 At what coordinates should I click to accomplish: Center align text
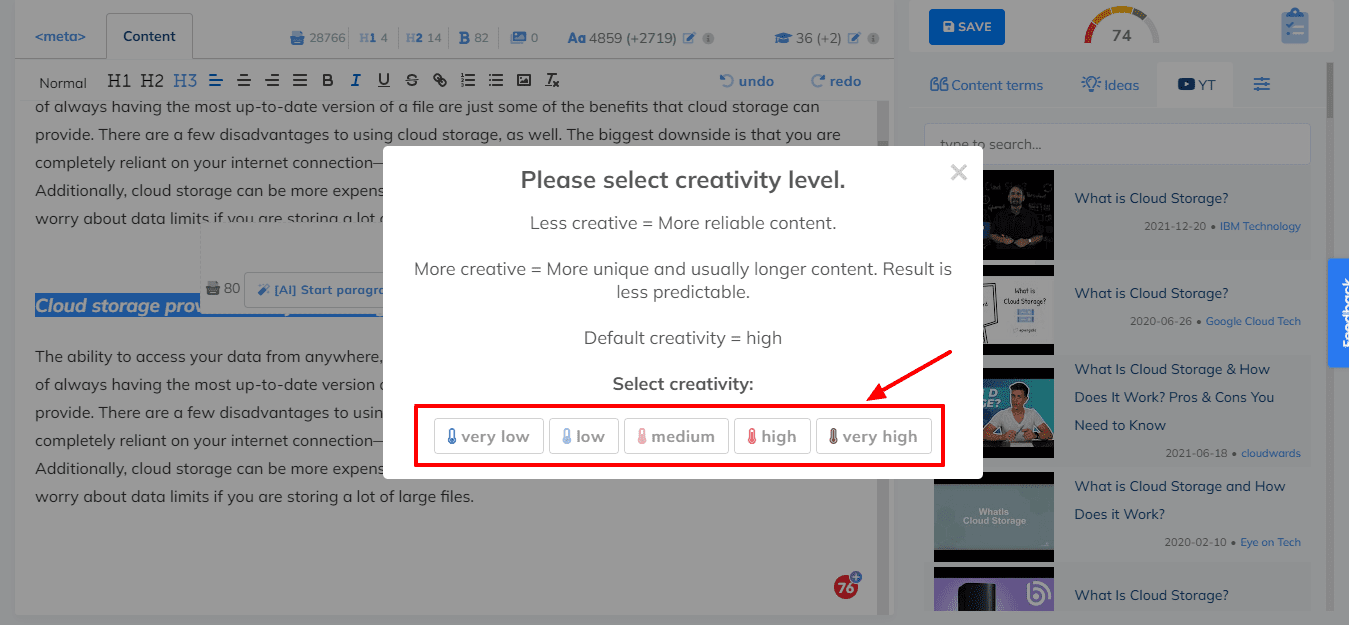pyautogui.click(x=244, y=81)
